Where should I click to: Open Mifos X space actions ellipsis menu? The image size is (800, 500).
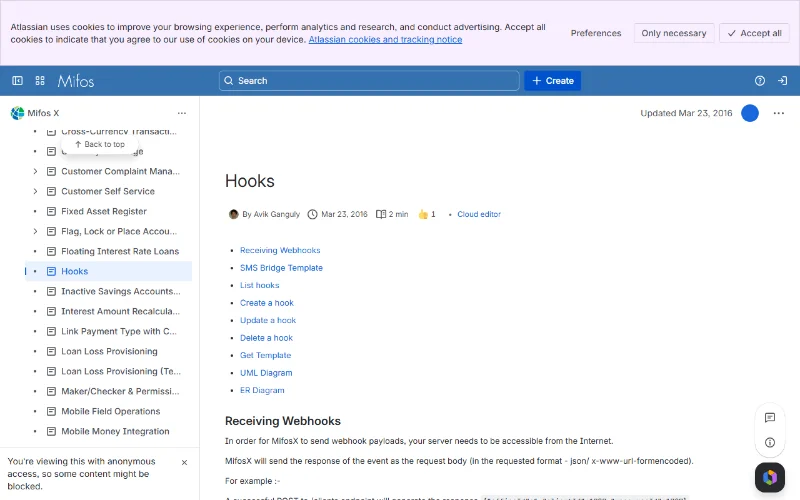182,113
